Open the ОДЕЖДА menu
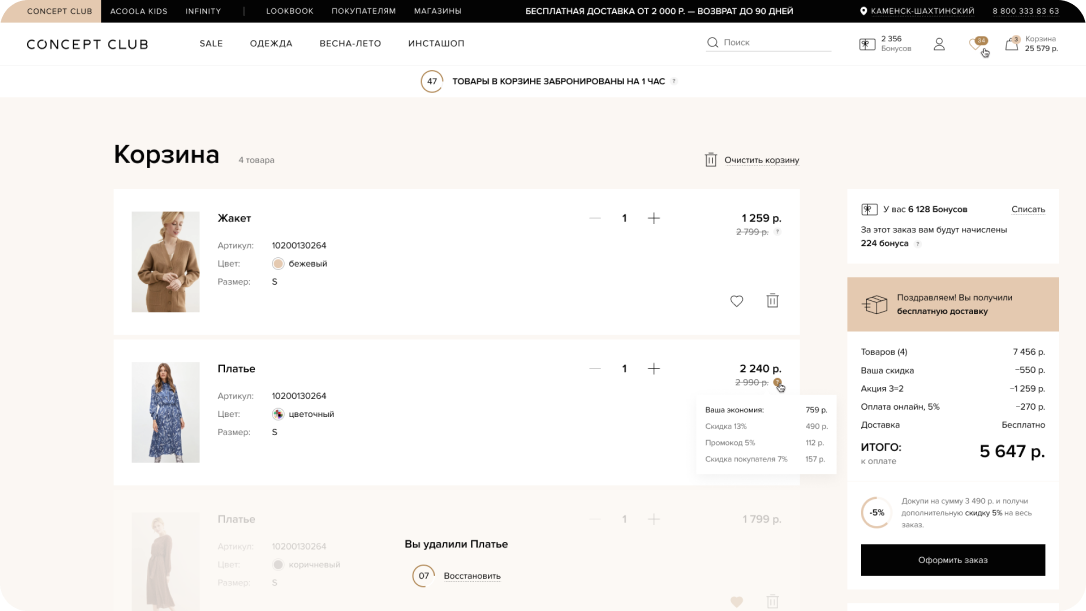This screenshot has width=1086, height=611. (271, 43)
